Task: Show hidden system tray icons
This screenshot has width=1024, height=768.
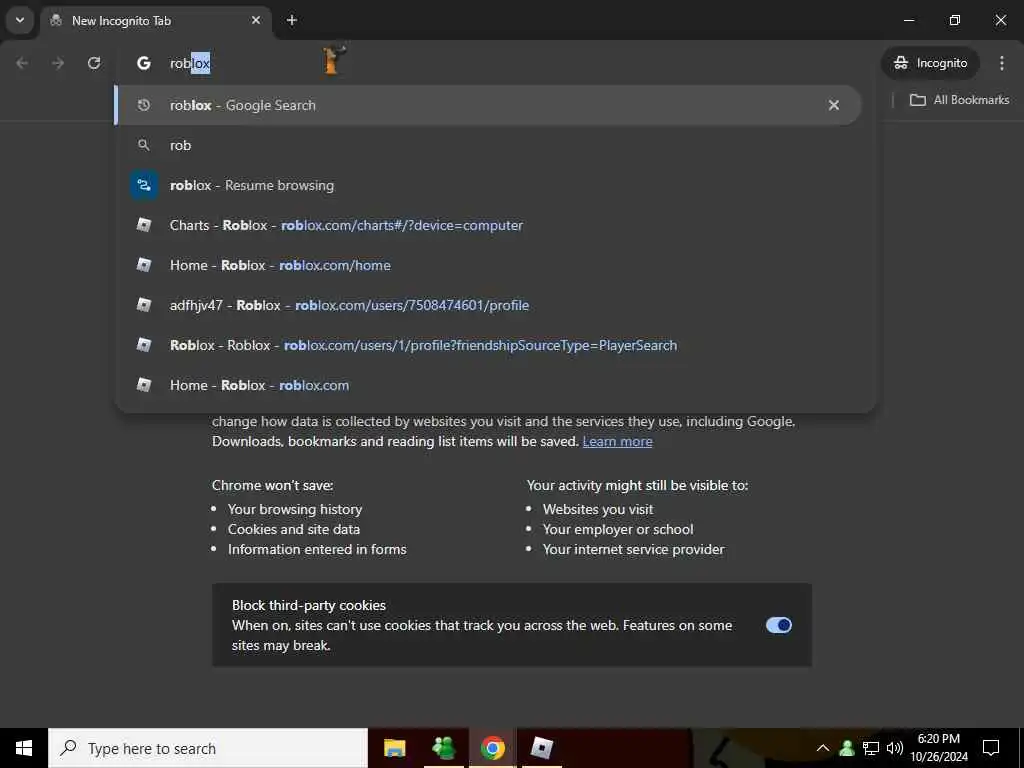Action: point(823,748)
